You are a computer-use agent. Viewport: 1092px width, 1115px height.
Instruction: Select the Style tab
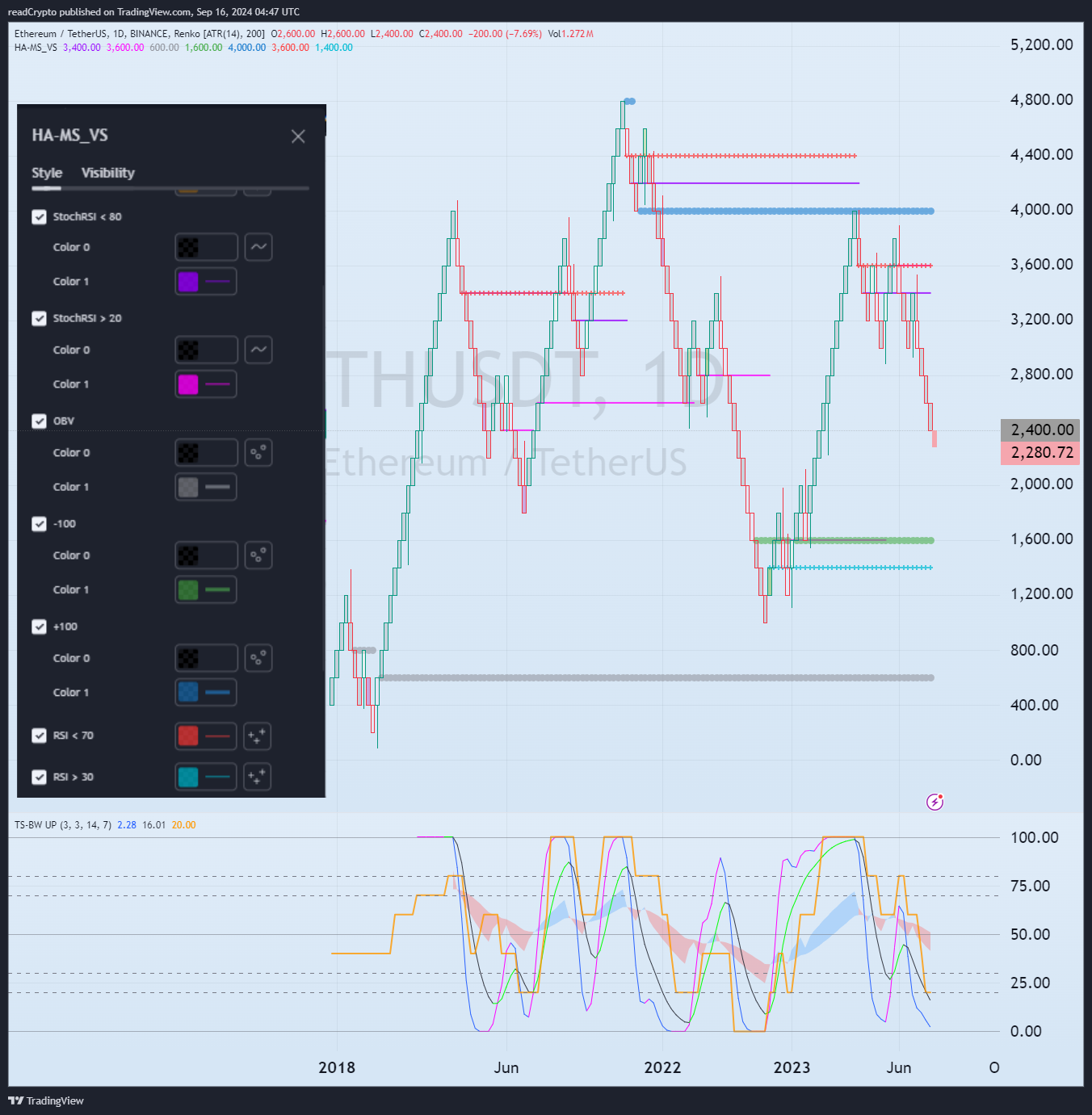click(x=47, y=173)
